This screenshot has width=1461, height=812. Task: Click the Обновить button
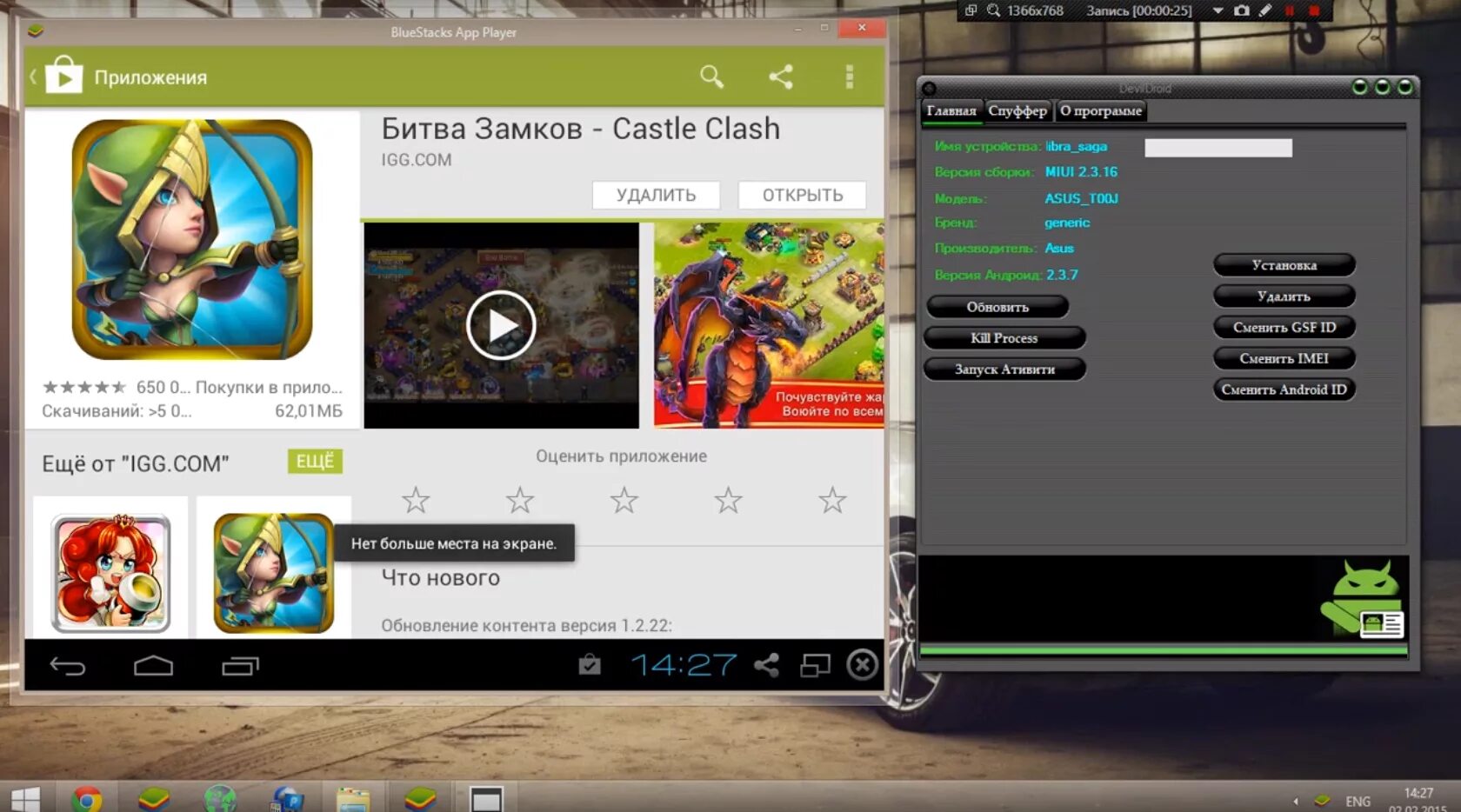click(x=997, y=307)
